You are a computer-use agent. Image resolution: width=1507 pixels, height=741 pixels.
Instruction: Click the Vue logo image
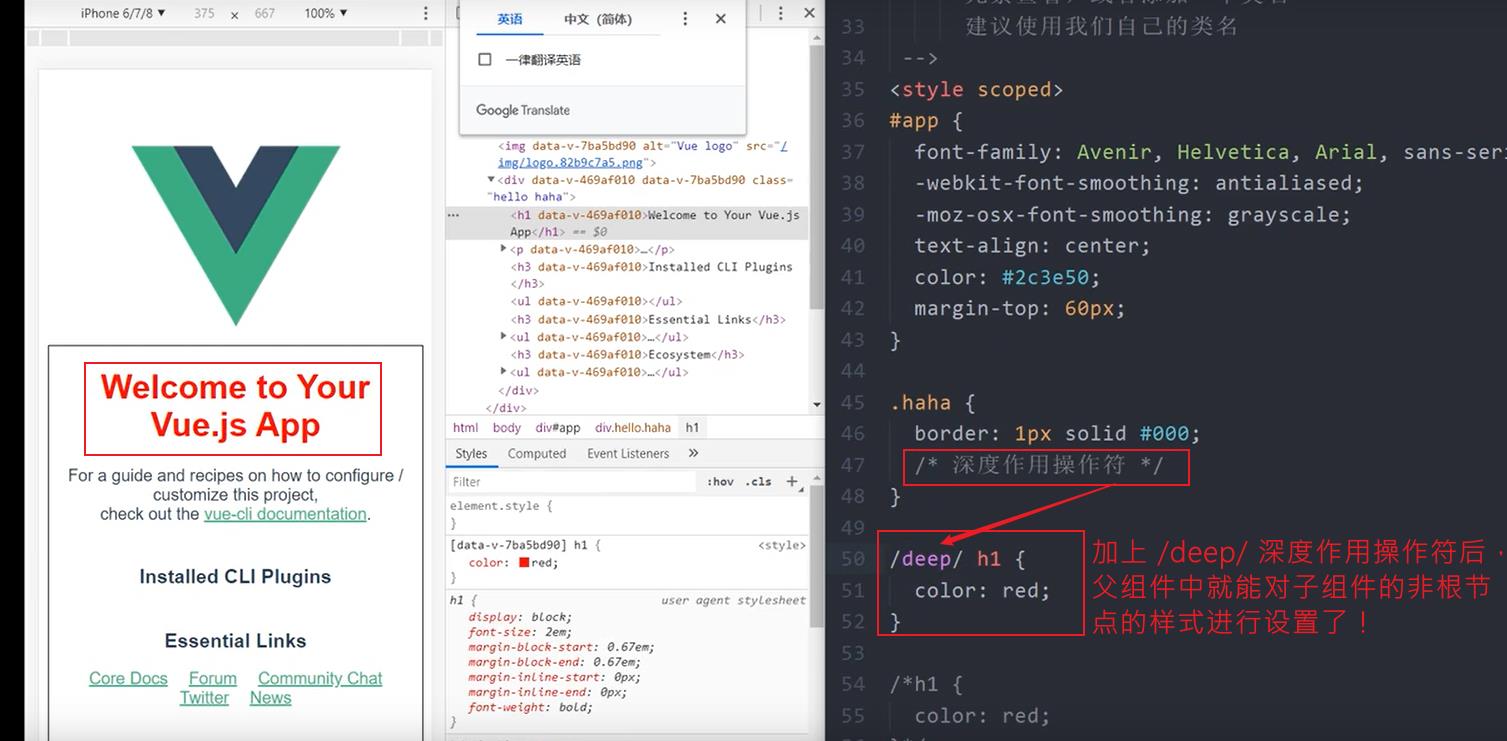point(235,235)
